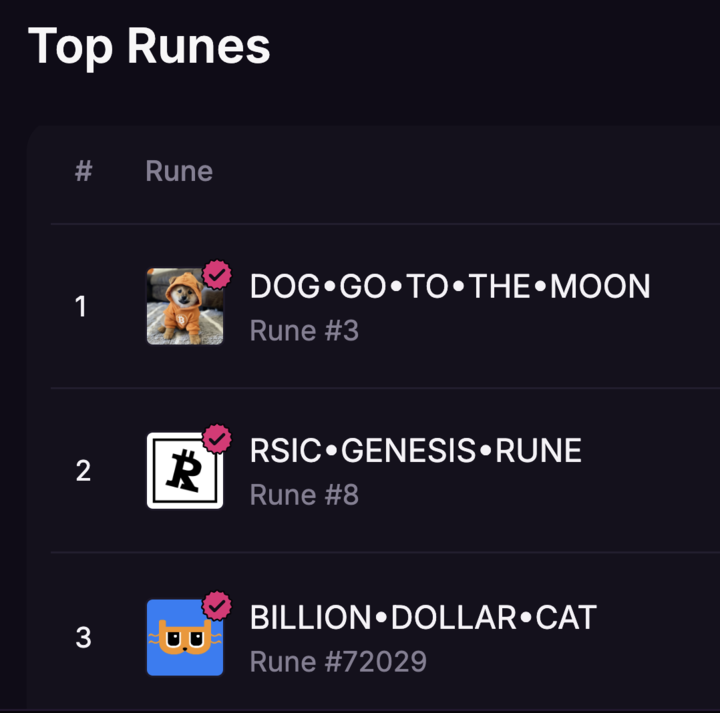Sort by the Rune column header
The width and height of the screenshot is (720, 713).
pos(179,171)
